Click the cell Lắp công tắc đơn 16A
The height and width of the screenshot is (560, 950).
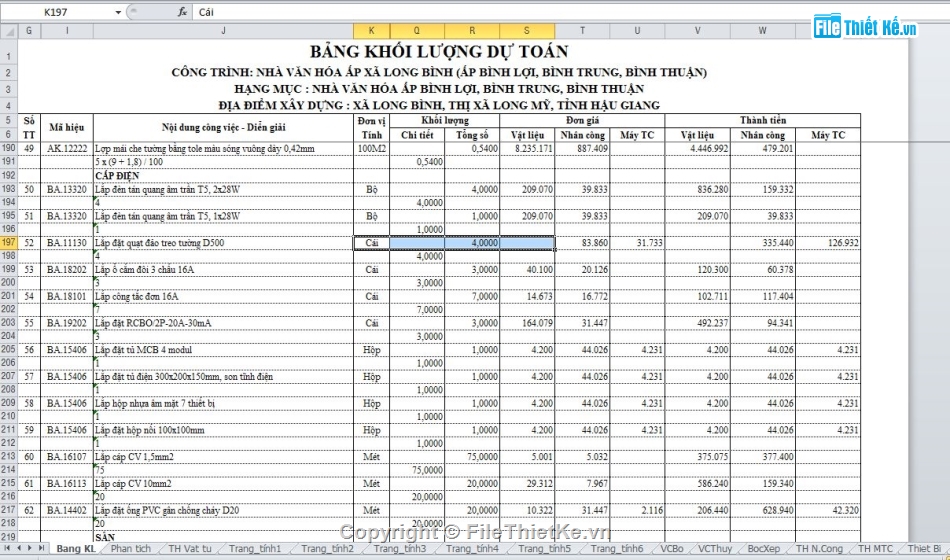tap(223, 296)
